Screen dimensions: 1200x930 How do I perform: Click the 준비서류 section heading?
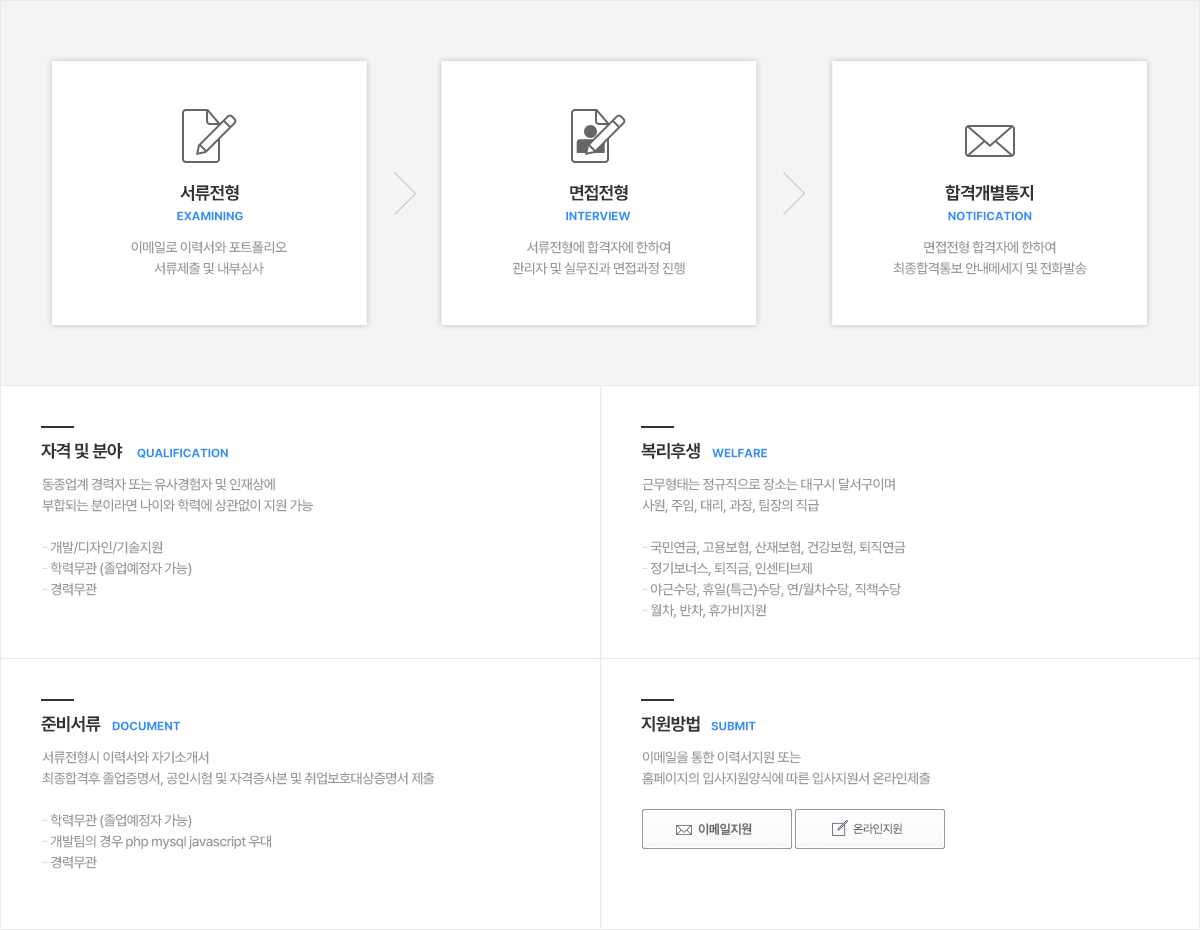[70, 725]
